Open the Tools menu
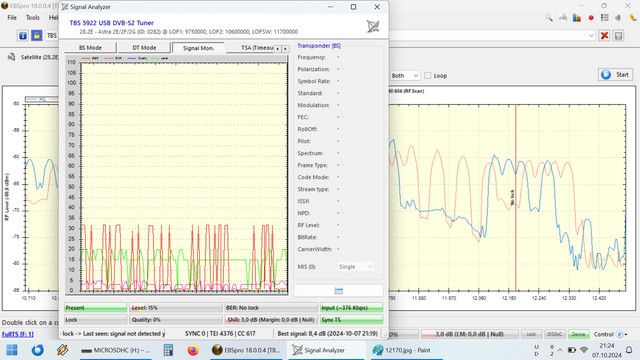 pos(33,18)
